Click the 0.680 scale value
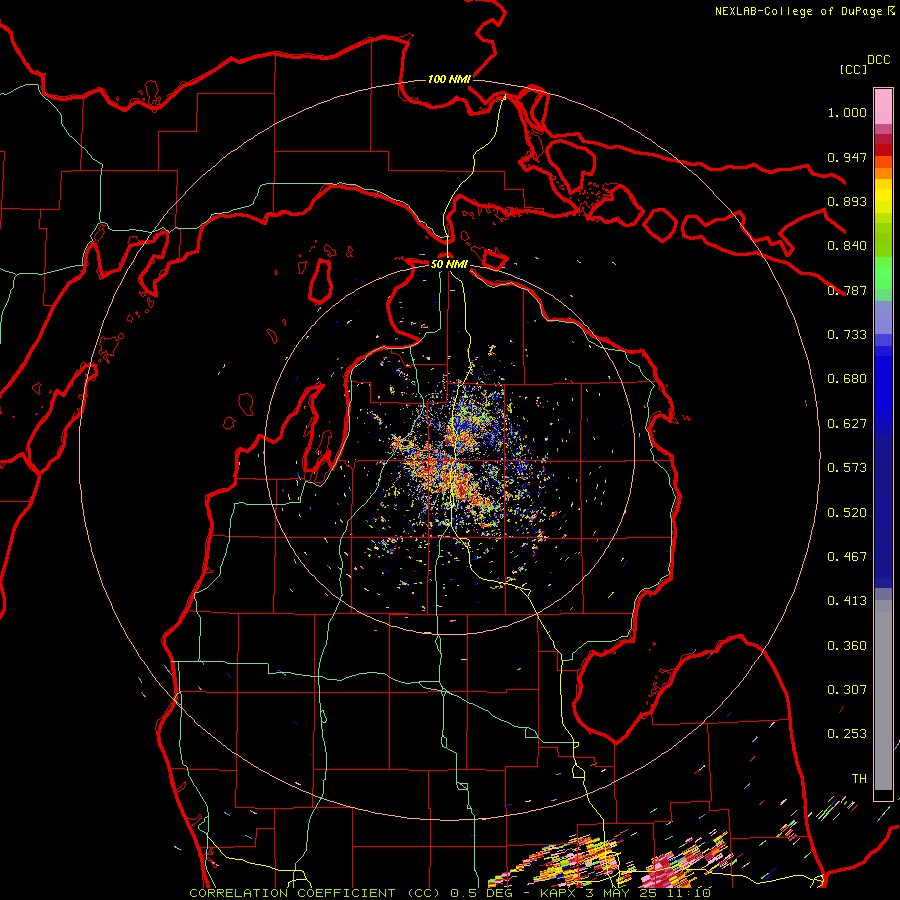The image size is (900, 900). point(847,379)
